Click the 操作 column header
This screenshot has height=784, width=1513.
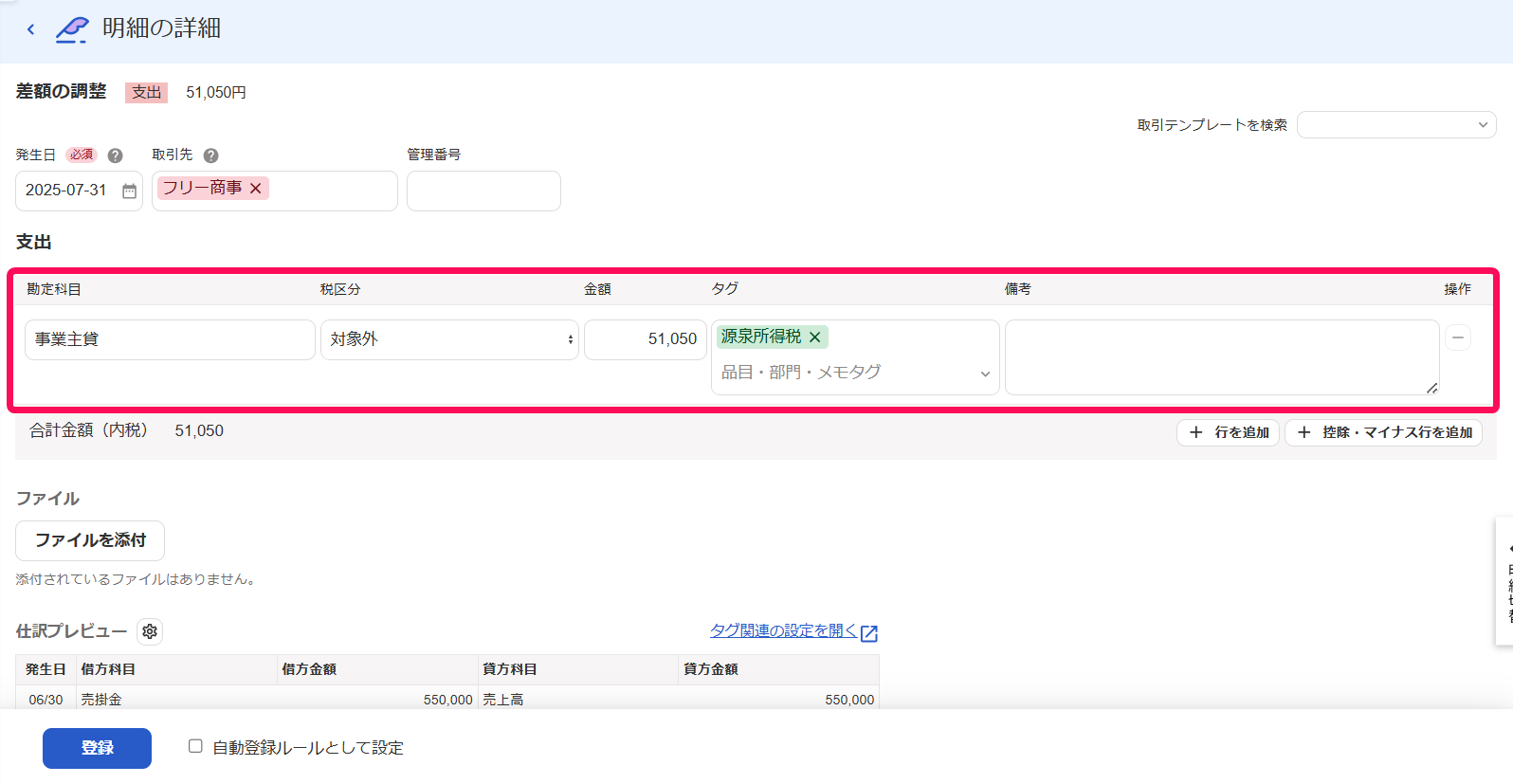pos(1458,289)
